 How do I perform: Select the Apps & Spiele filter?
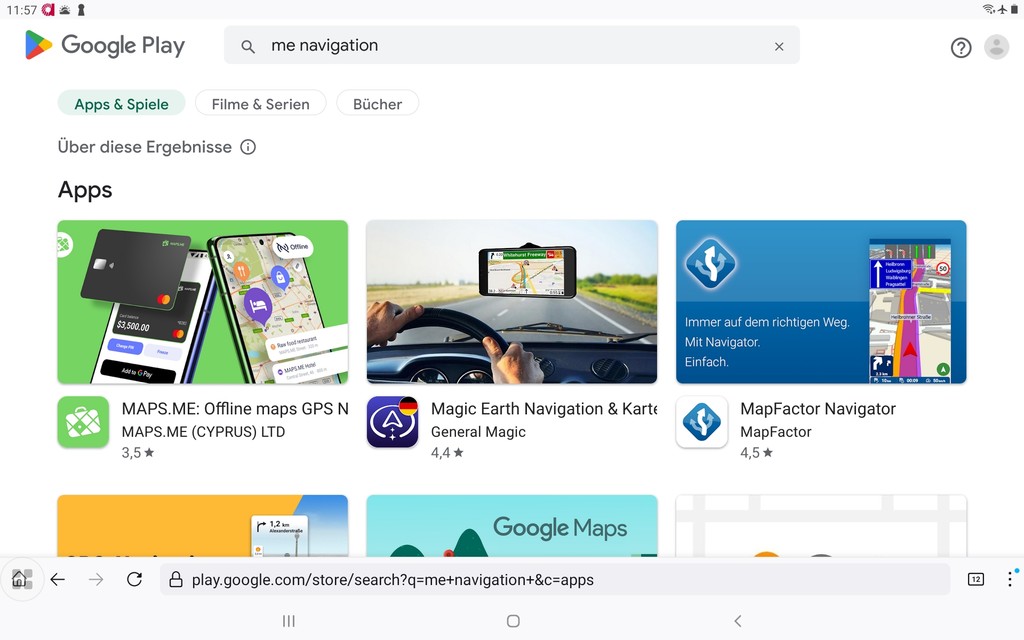(121, 104)
